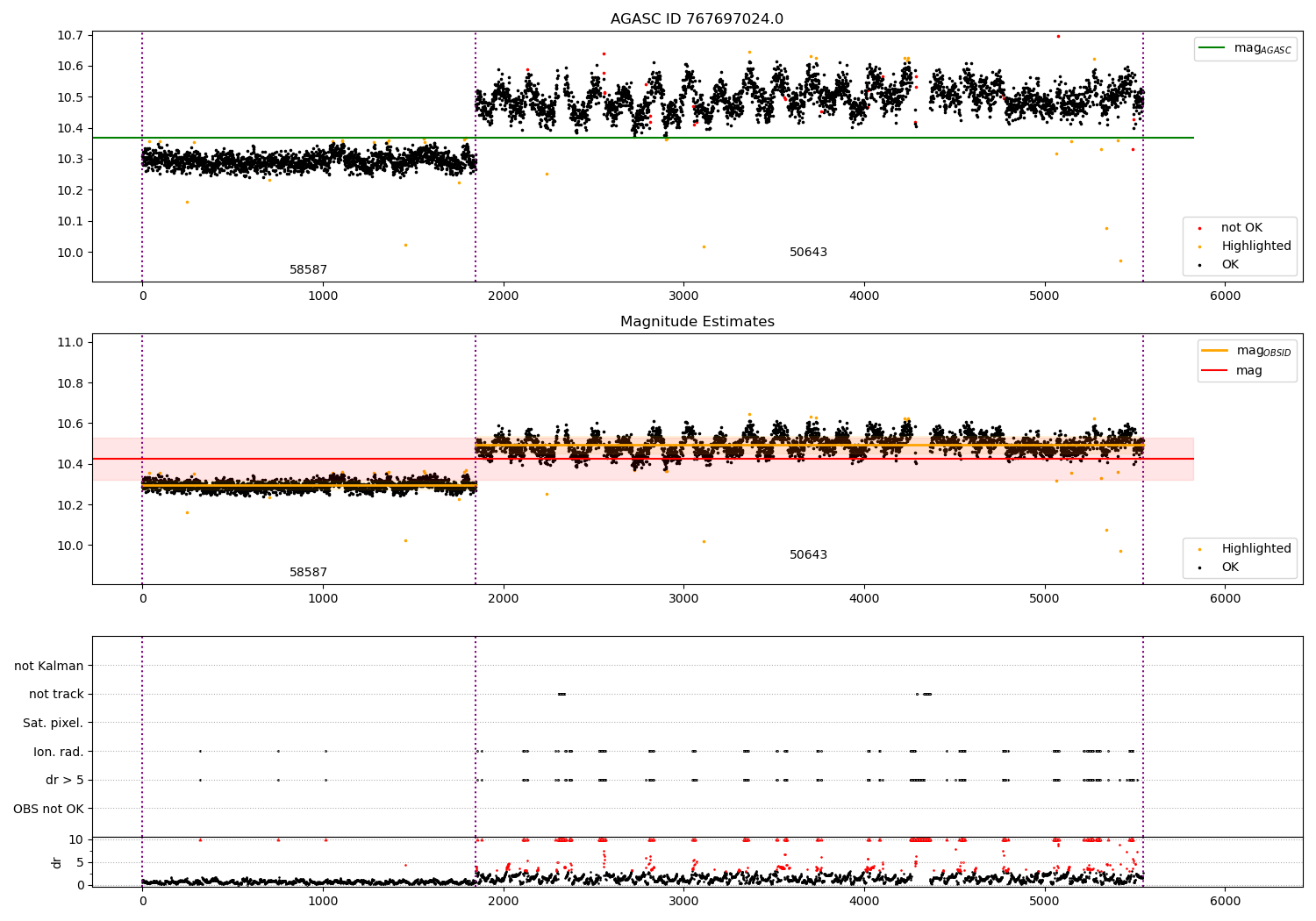Click the red mag horizontal line

pyautogui.click(x=642, y=459)
